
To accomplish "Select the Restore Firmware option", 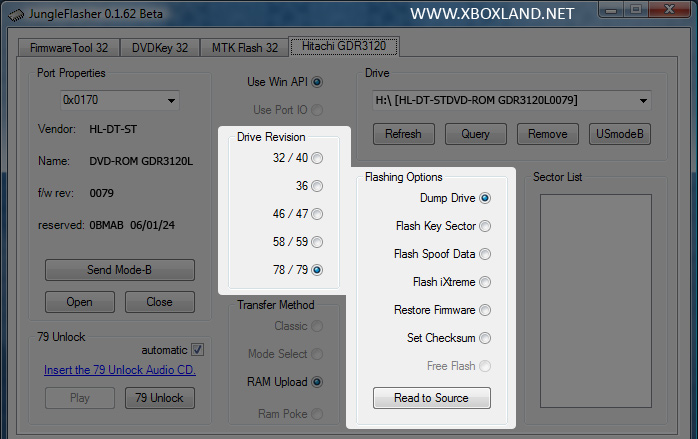I will coord(485,310).
